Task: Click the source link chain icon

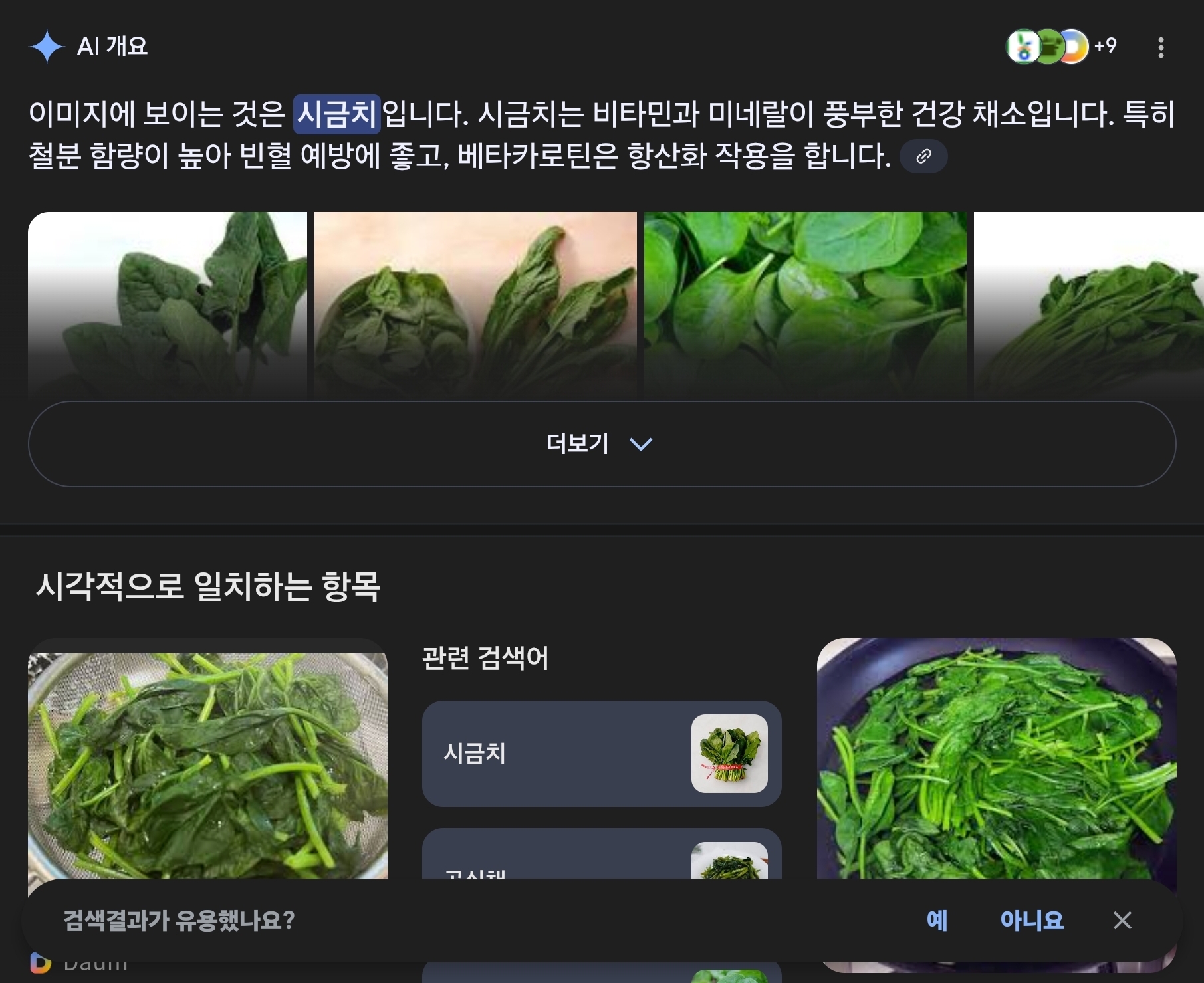Action: [923, 156]
